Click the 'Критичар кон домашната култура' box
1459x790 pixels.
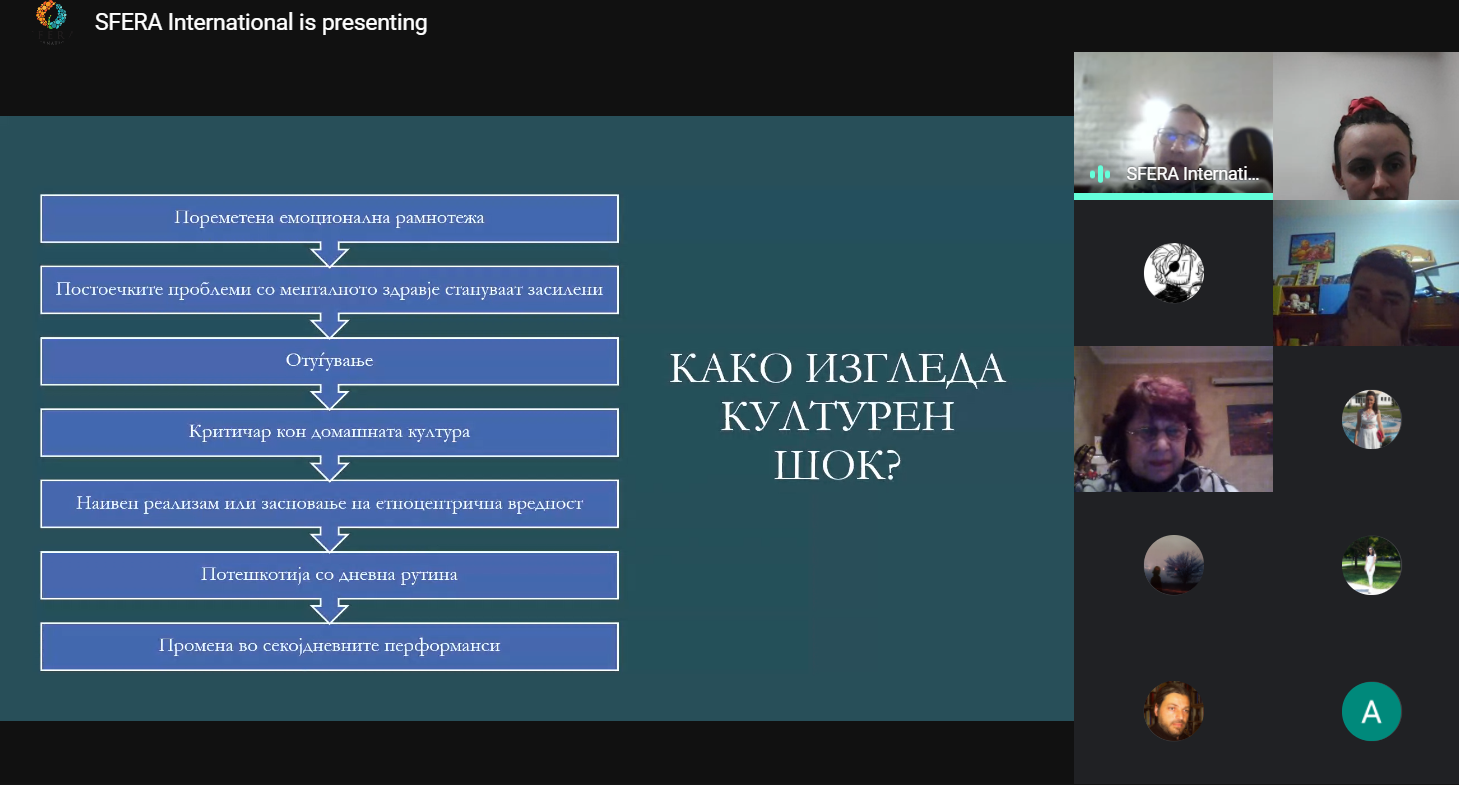(x=329, y=432)
